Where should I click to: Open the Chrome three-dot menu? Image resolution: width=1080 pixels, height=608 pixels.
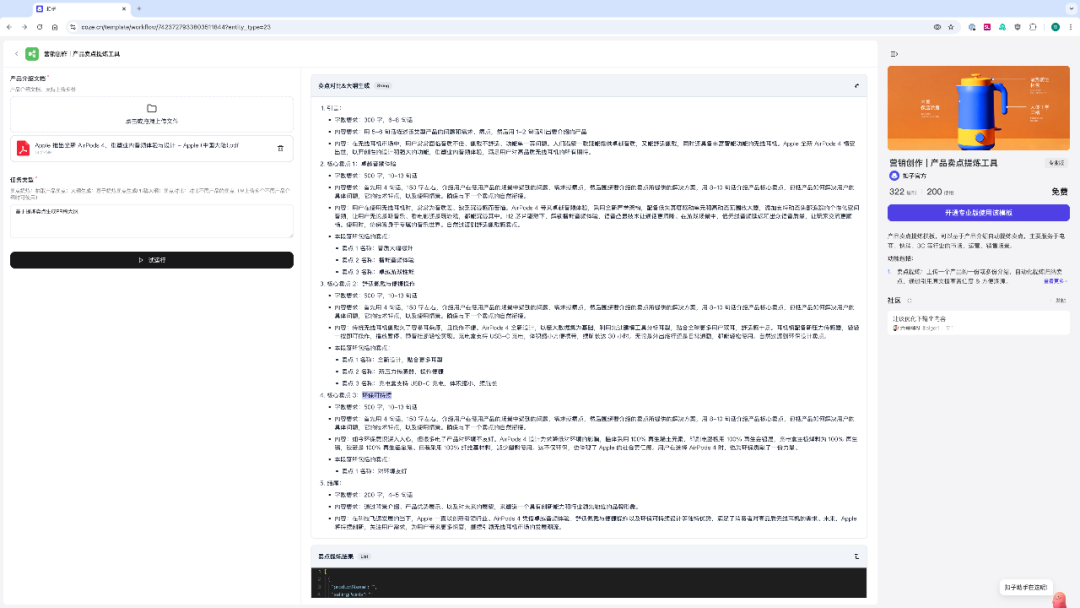point(1070,27)
